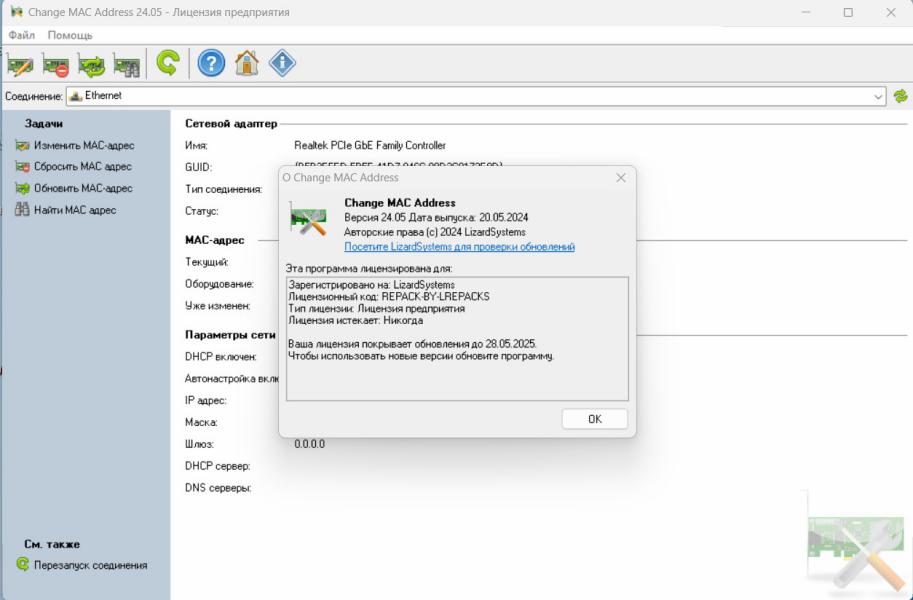Click OK in the About dialog

coord(594,419)
